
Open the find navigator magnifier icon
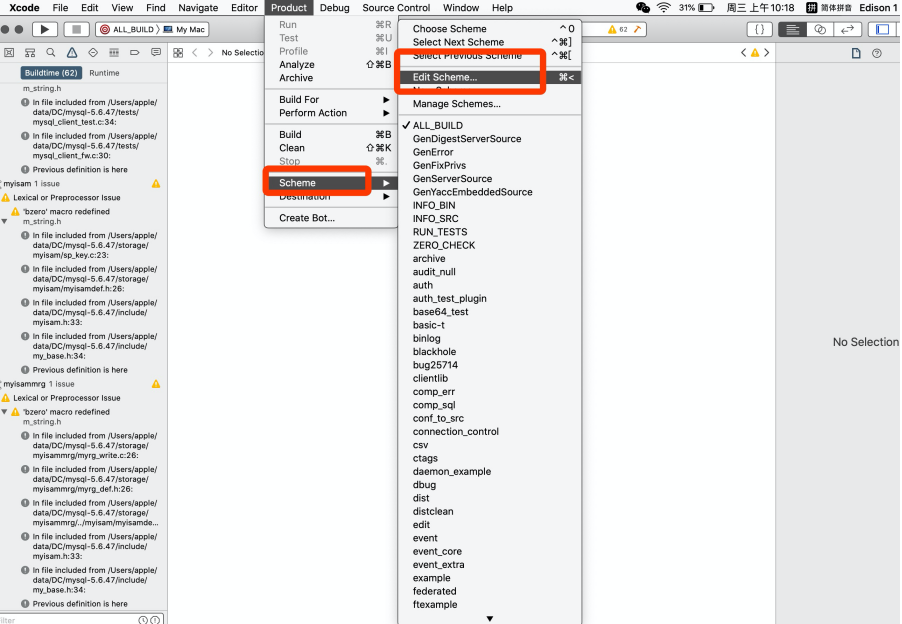tap(51, 52)
